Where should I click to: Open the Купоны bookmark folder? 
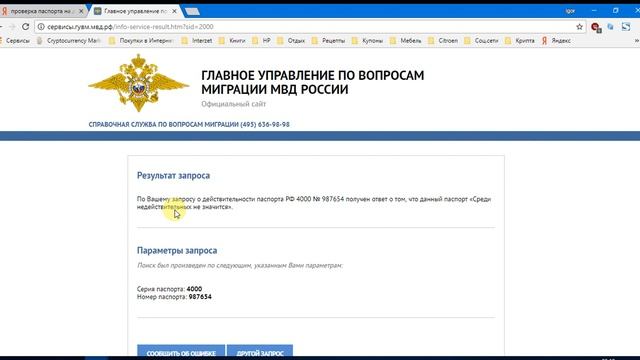click(x=367, y=40)
